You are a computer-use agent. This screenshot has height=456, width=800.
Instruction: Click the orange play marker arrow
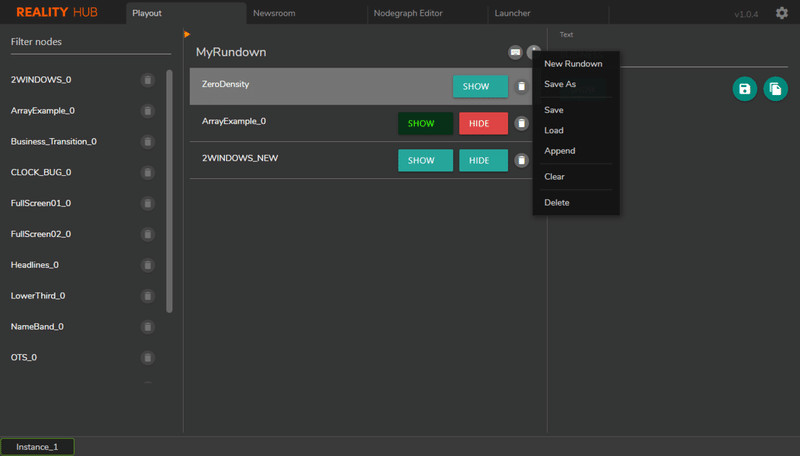pyautogui.click(x=187, y=34)
